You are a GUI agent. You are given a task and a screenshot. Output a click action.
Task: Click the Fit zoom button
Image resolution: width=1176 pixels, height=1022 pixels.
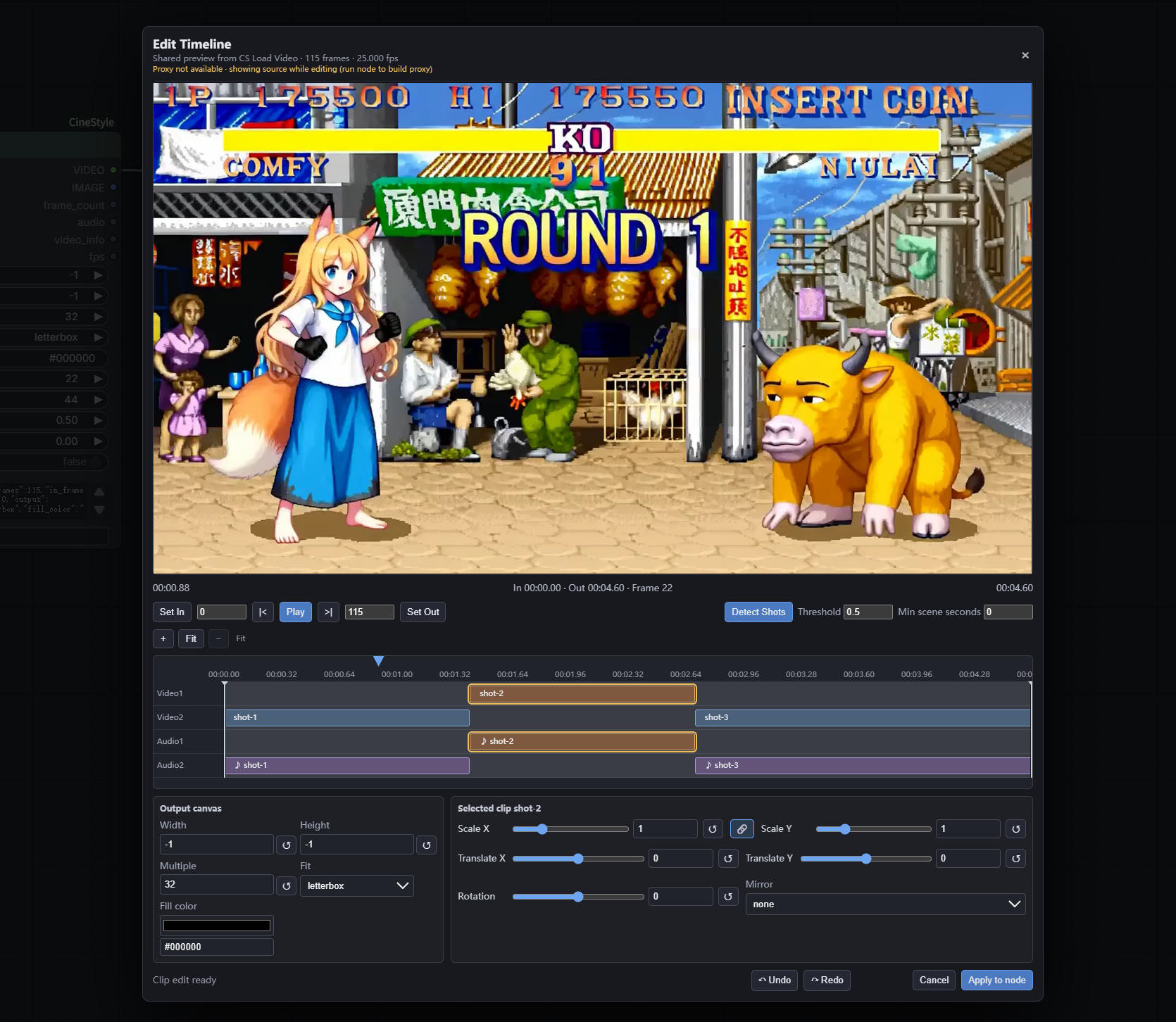[x=191, y=638]
